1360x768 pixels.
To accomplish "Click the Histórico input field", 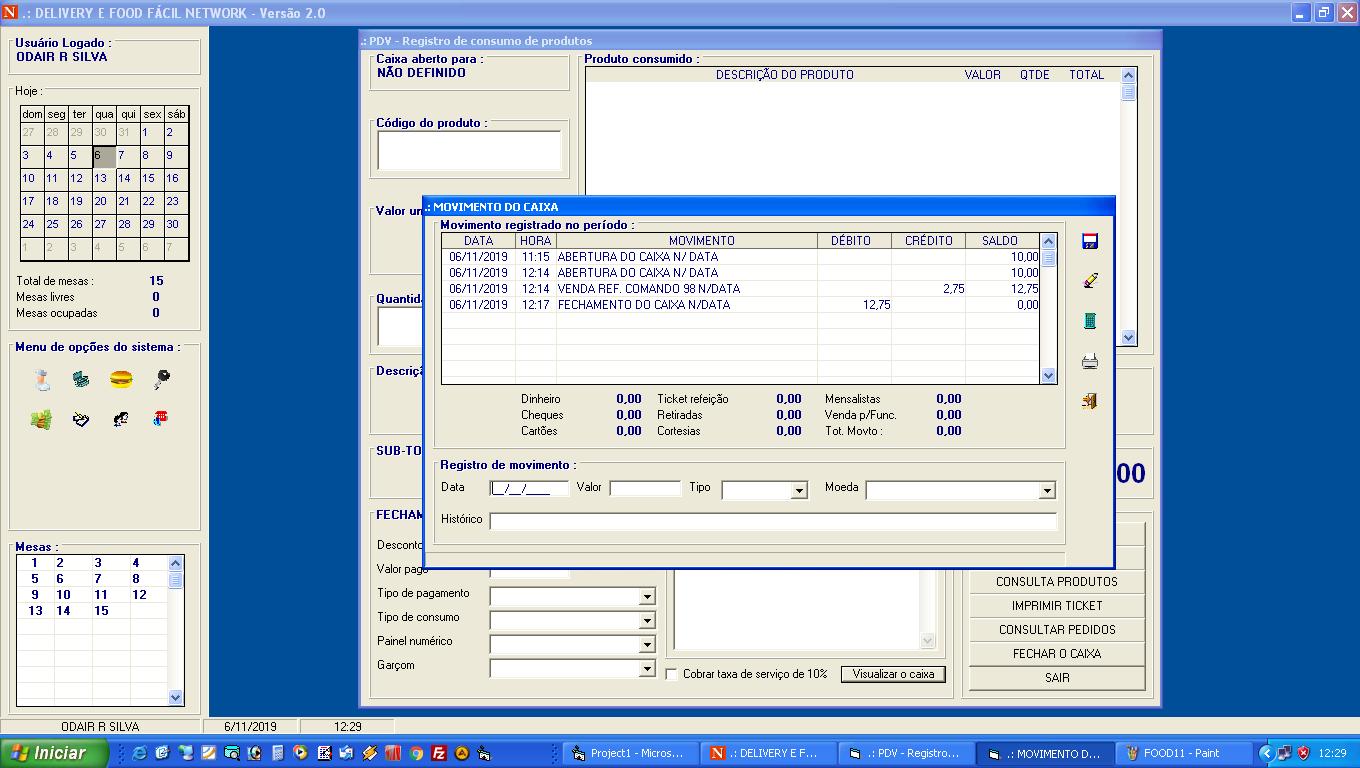I will (772, 521).
